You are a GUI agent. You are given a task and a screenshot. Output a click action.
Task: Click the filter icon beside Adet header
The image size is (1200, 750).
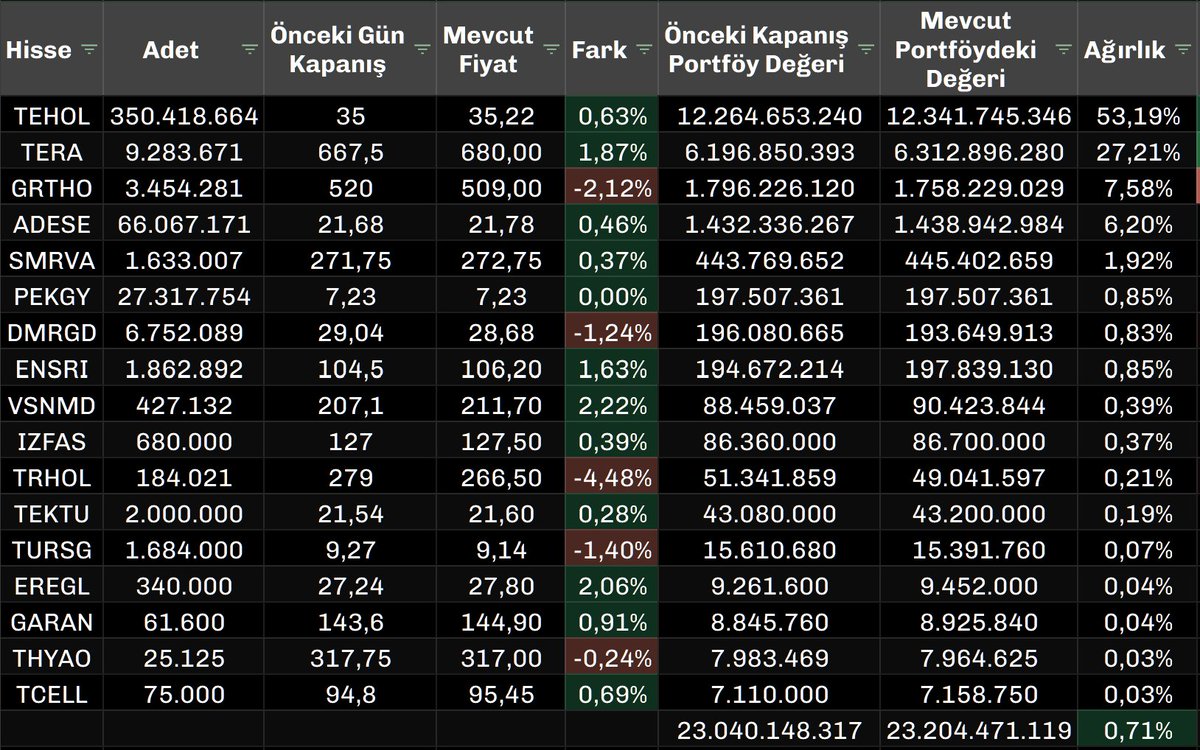tap(248, 47)
